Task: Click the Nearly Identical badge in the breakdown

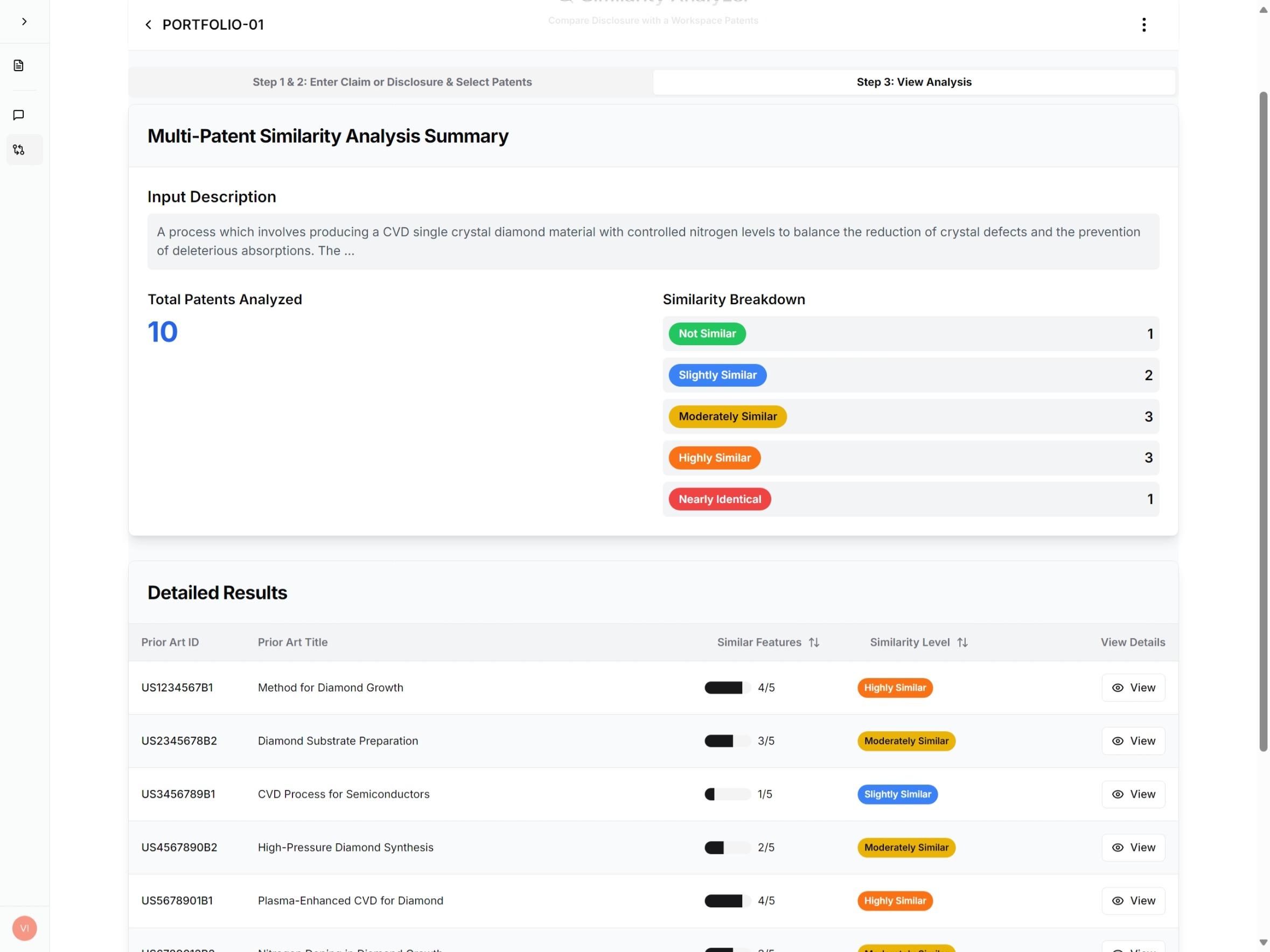Action: pos(720,499)
